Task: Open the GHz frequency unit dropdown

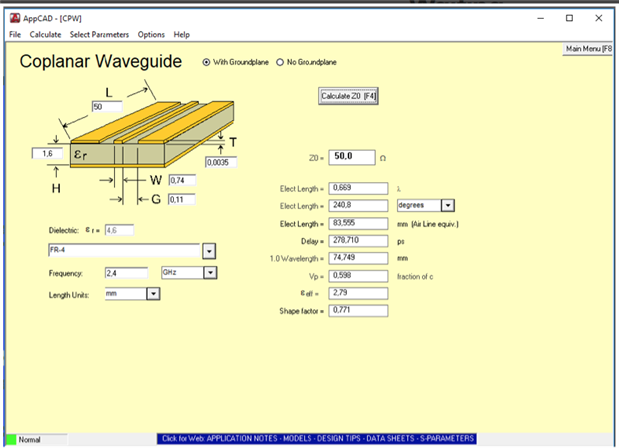Action: point(210,273)
